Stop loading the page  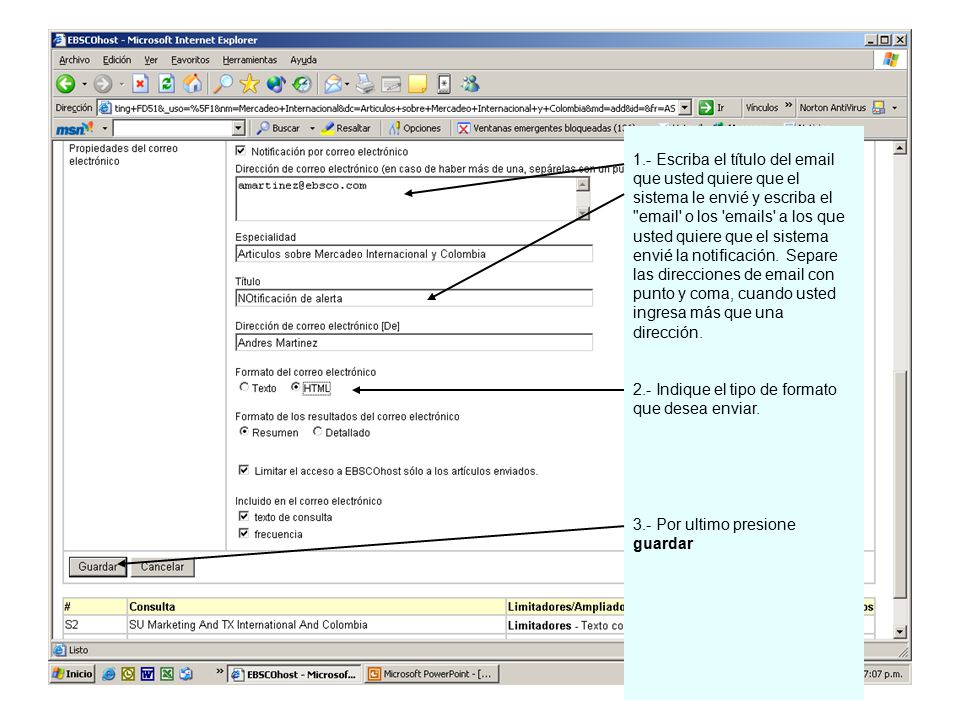(140, 84)
